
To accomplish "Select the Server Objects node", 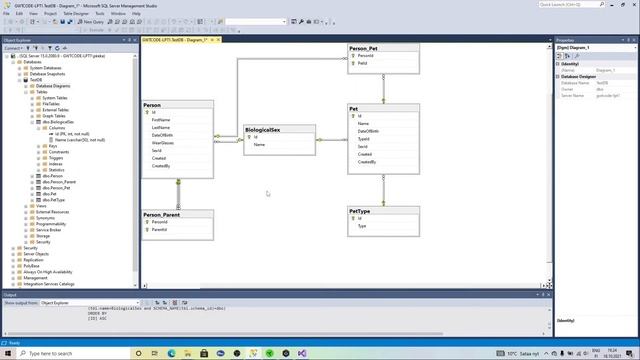I will pyautogui.click(x=36, y=254).
